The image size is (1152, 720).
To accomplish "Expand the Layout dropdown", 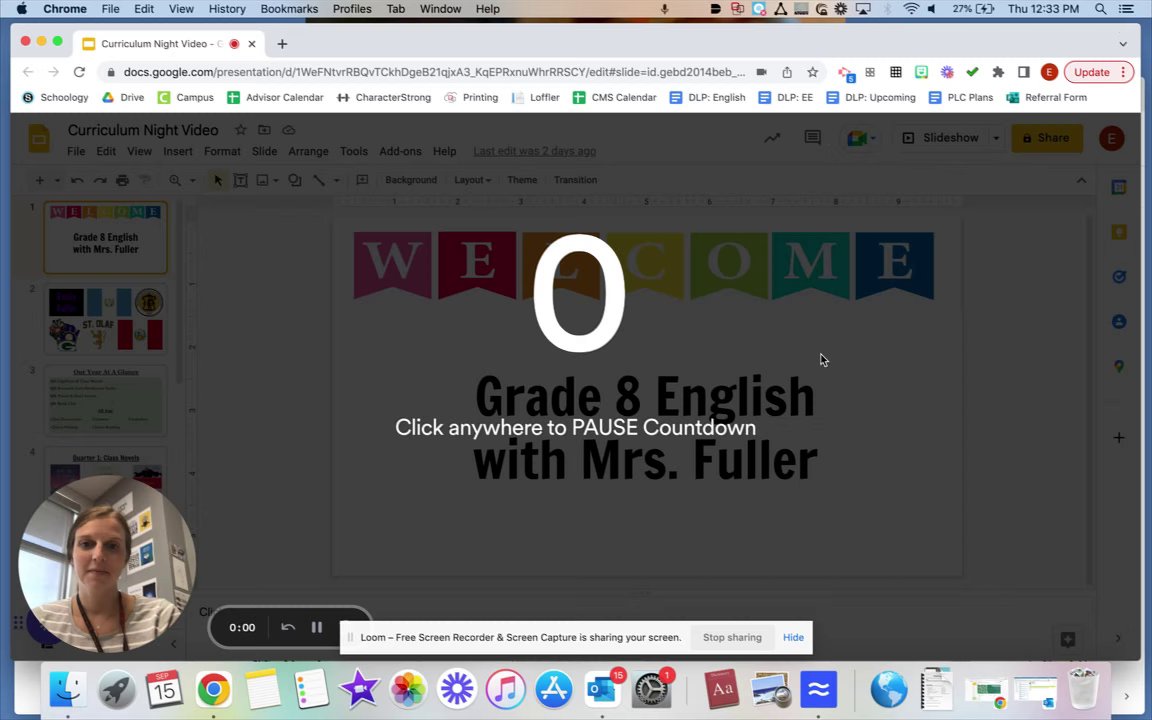I will pyautogui.click(x=472, y=180).
